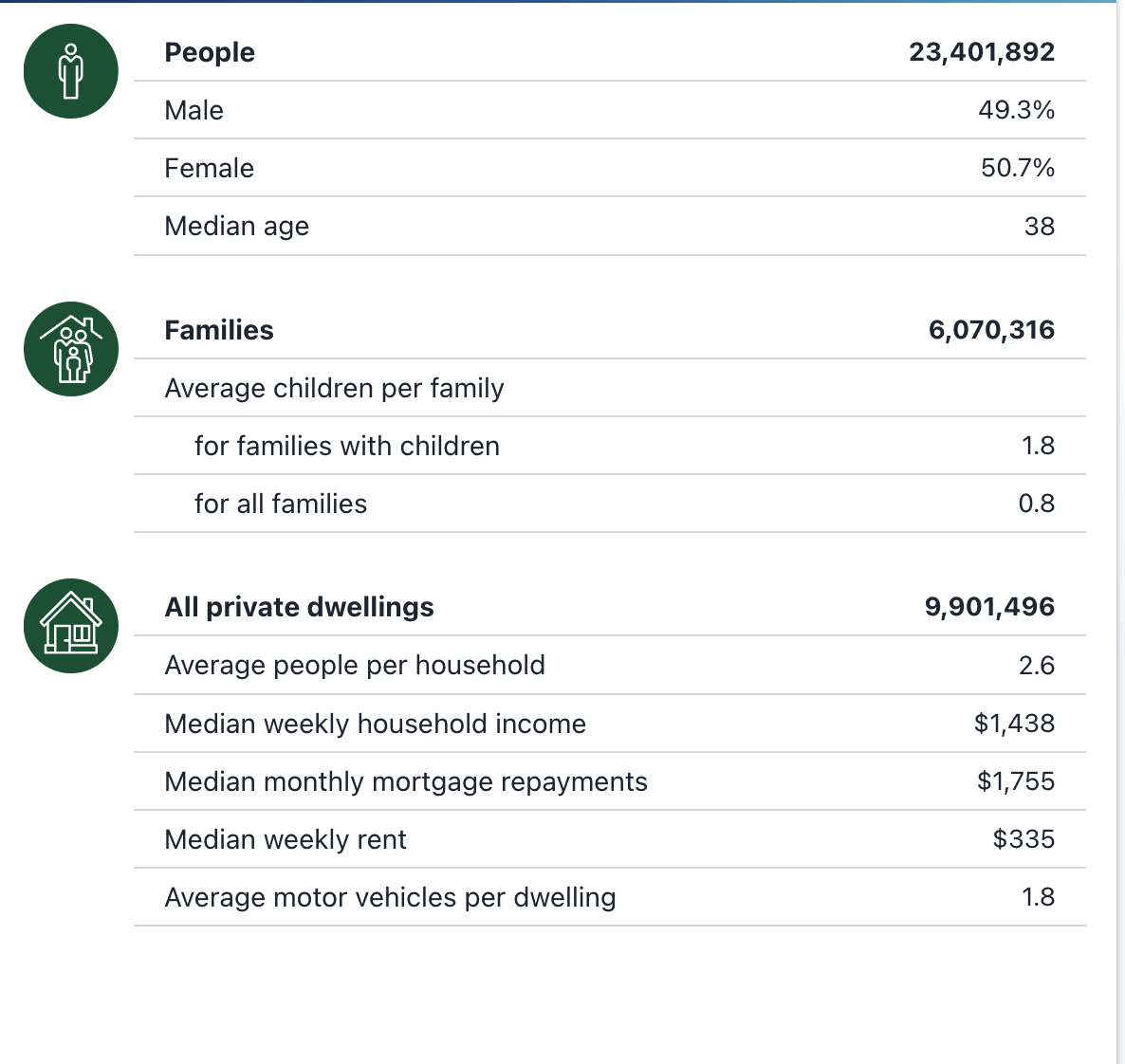Click 'Average children per family' label
Viewport: 1125px width, 1064px height.
pos(334,389)
